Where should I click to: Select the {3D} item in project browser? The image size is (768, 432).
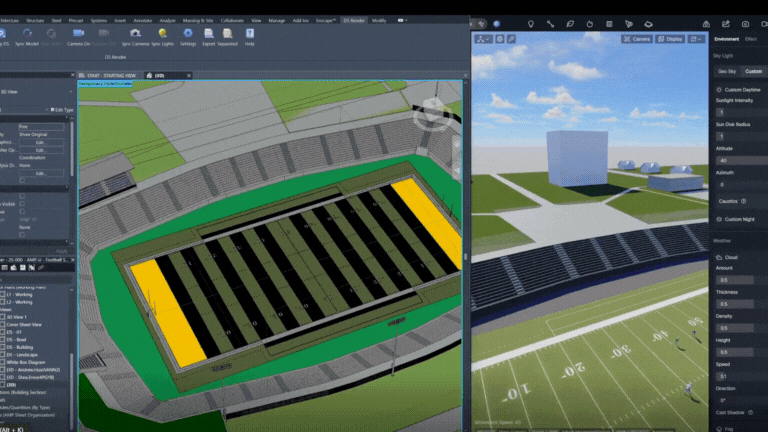(11, 385)
